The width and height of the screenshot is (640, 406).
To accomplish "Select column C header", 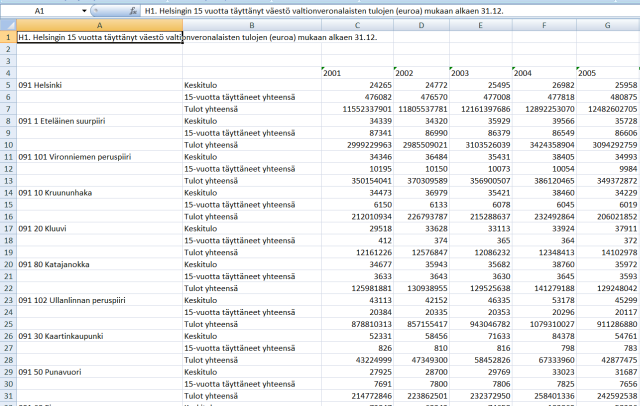I will coord(358,25).
